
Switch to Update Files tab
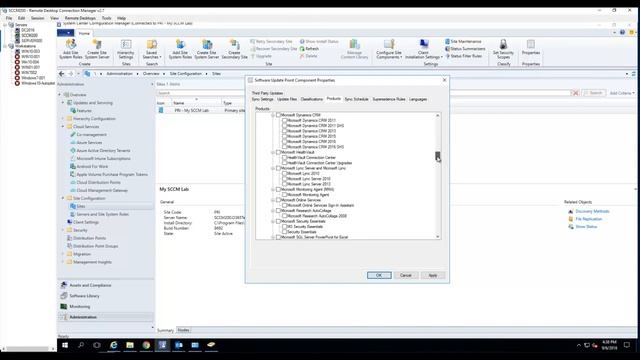click(x=287, y=99)
